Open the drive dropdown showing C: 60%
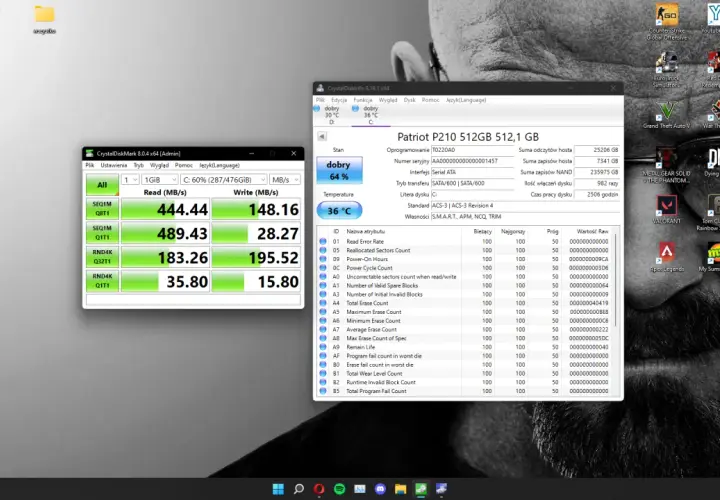The width and height of the screenshot is (720, 500). [x=224, y=180]
